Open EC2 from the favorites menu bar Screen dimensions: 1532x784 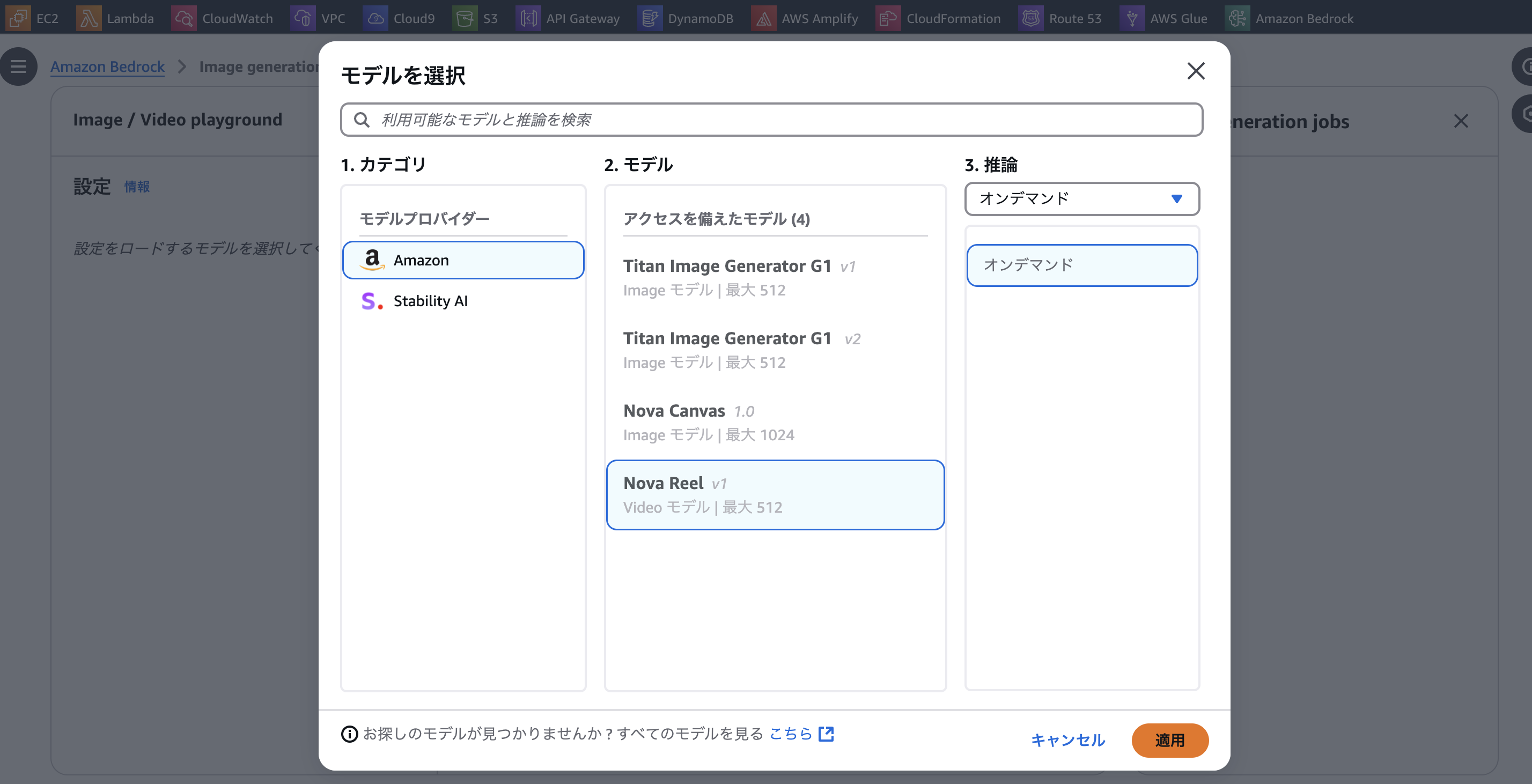pos(17,18)
